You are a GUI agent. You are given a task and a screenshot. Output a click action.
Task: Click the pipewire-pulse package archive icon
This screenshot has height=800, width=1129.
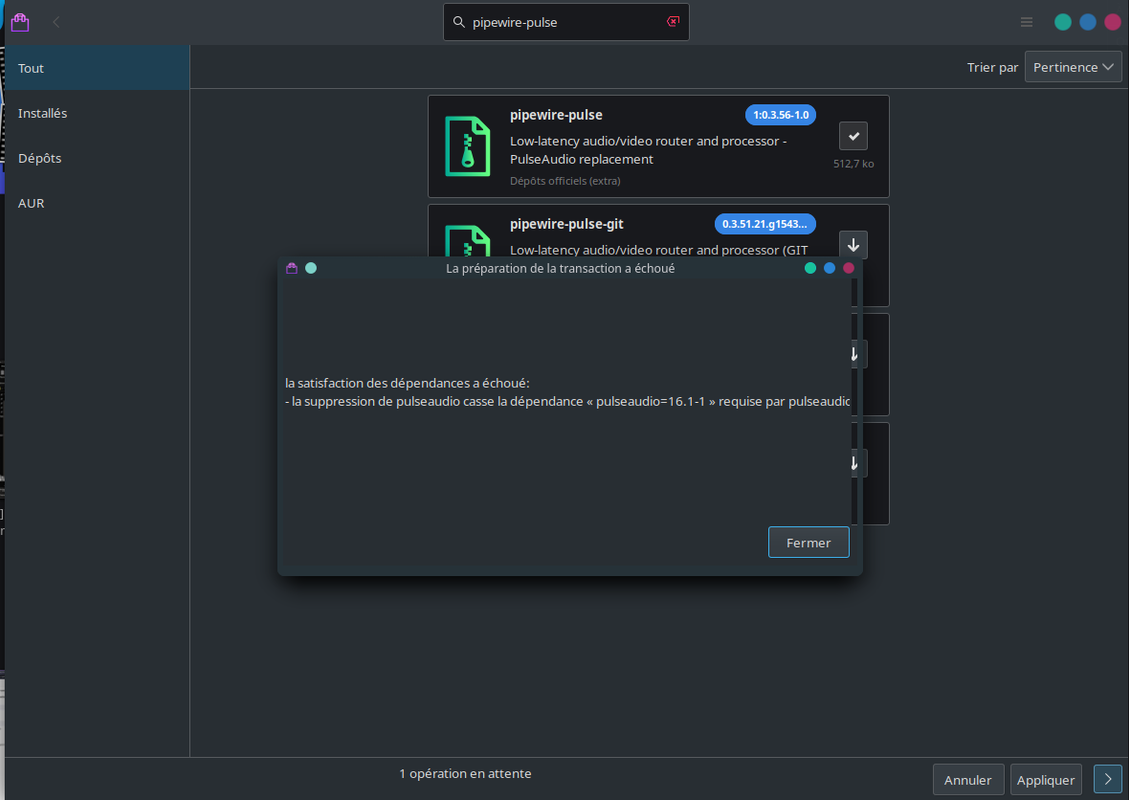[x=468, y=146]
